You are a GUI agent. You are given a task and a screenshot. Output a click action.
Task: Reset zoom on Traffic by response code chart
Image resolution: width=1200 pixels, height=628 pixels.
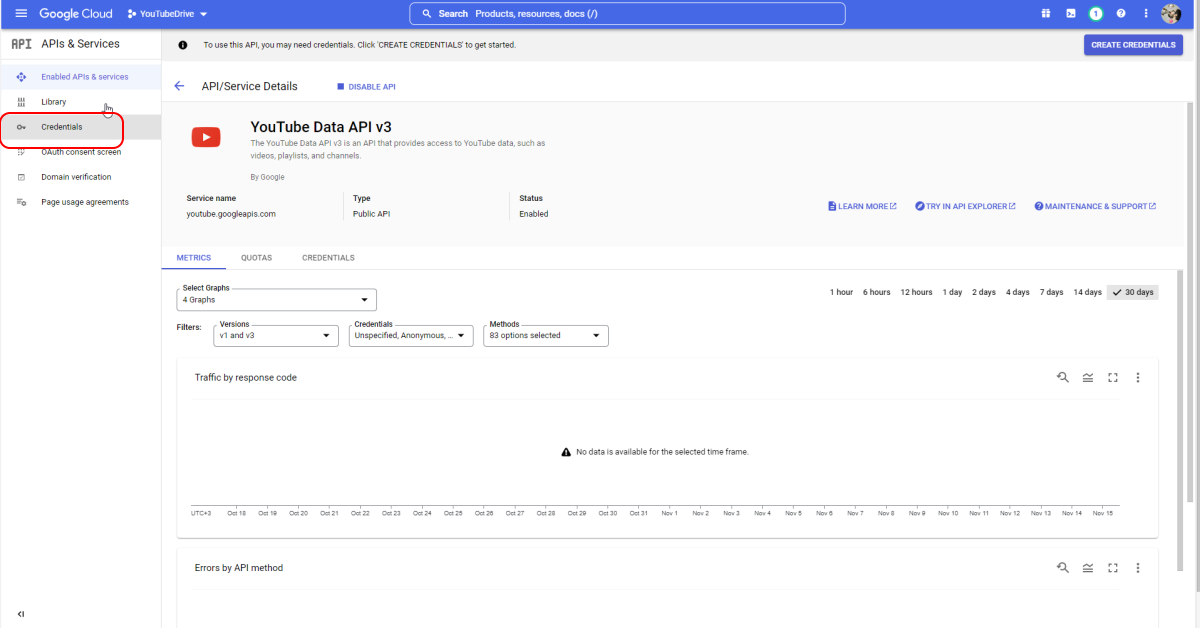tap(1063, 377)
